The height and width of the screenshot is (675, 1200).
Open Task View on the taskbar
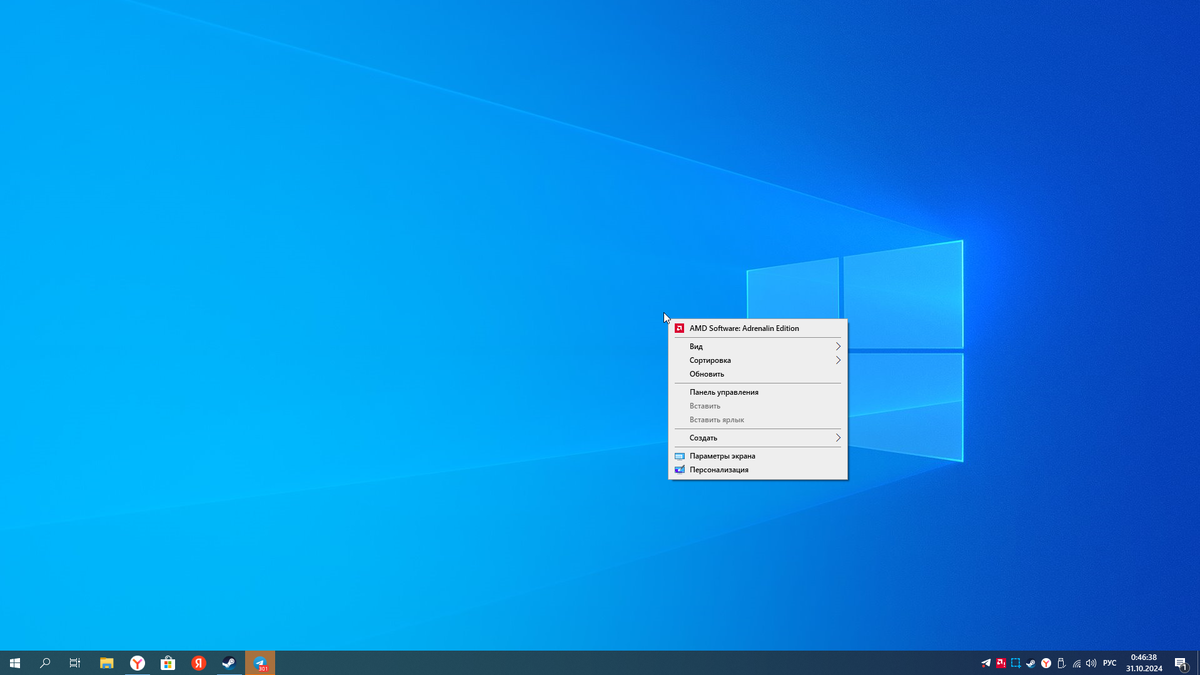[75, 663]
